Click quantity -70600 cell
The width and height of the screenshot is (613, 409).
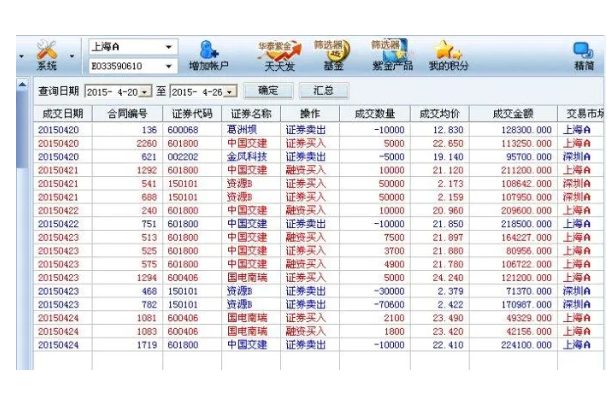[x=375, y=304]
